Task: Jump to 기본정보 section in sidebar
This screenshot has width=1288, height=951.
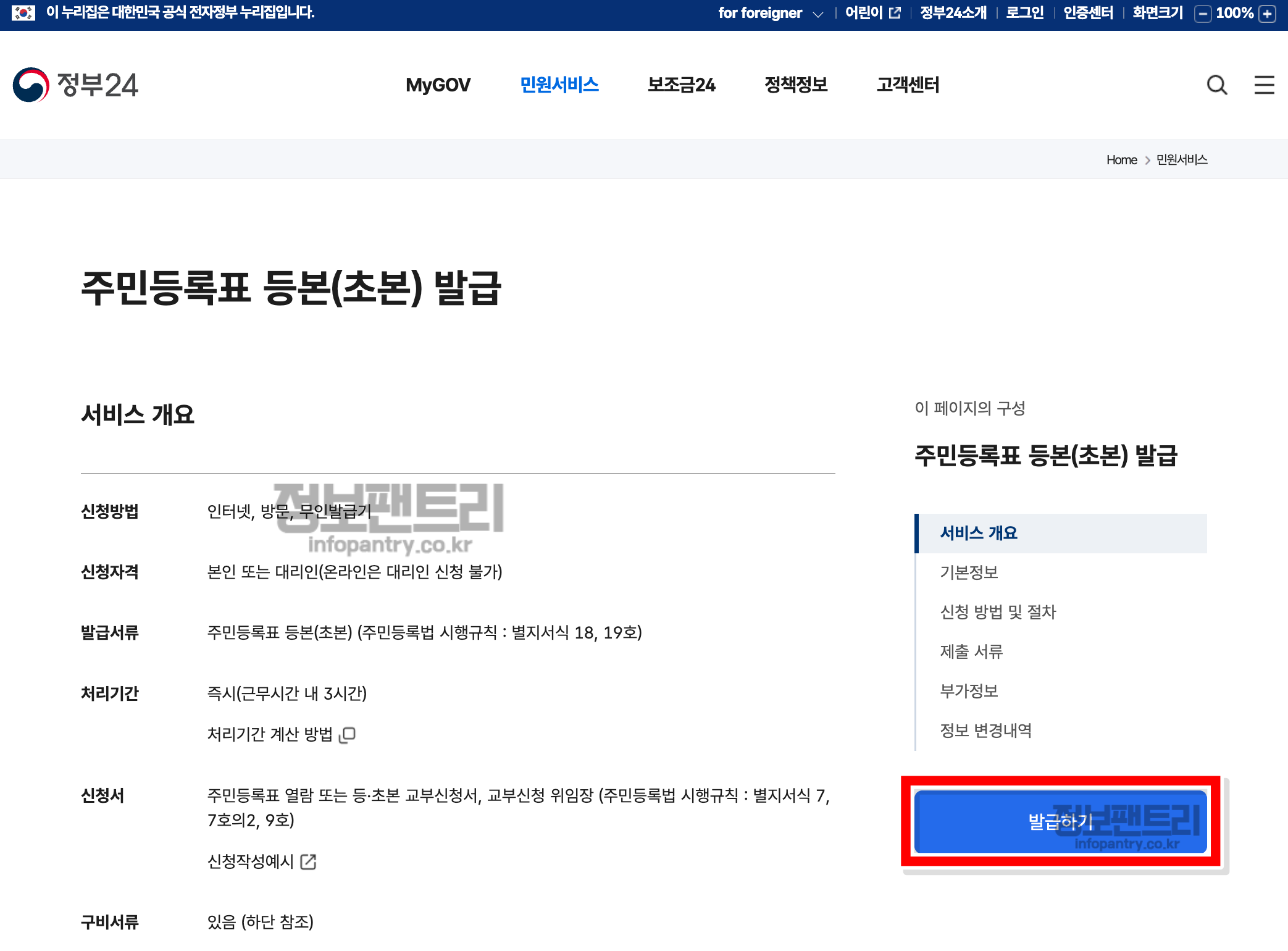Action: (x=969, y=572)
